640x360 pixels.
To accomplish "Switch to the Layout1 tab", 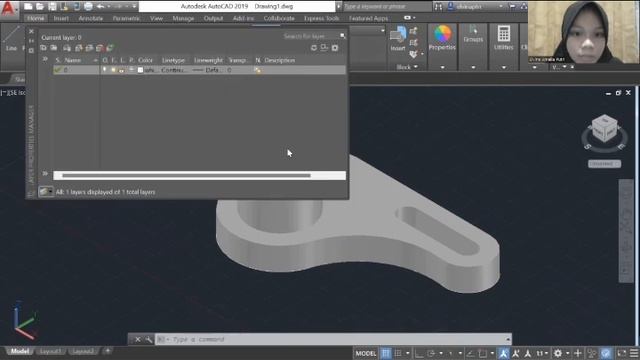I will click(51, 351).
